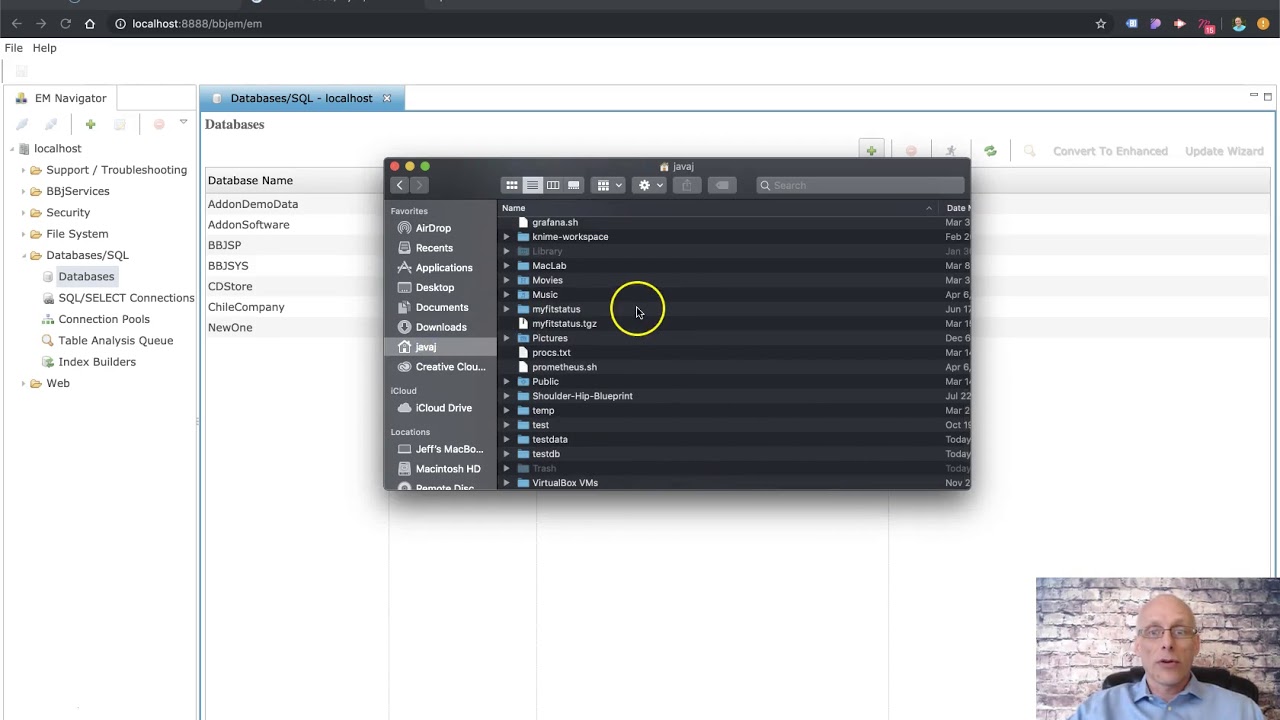This screenshot has height=720, width=1280.
Task: Open Creative Cloud folder in sidebar
Action: click(x=450, y=367)
